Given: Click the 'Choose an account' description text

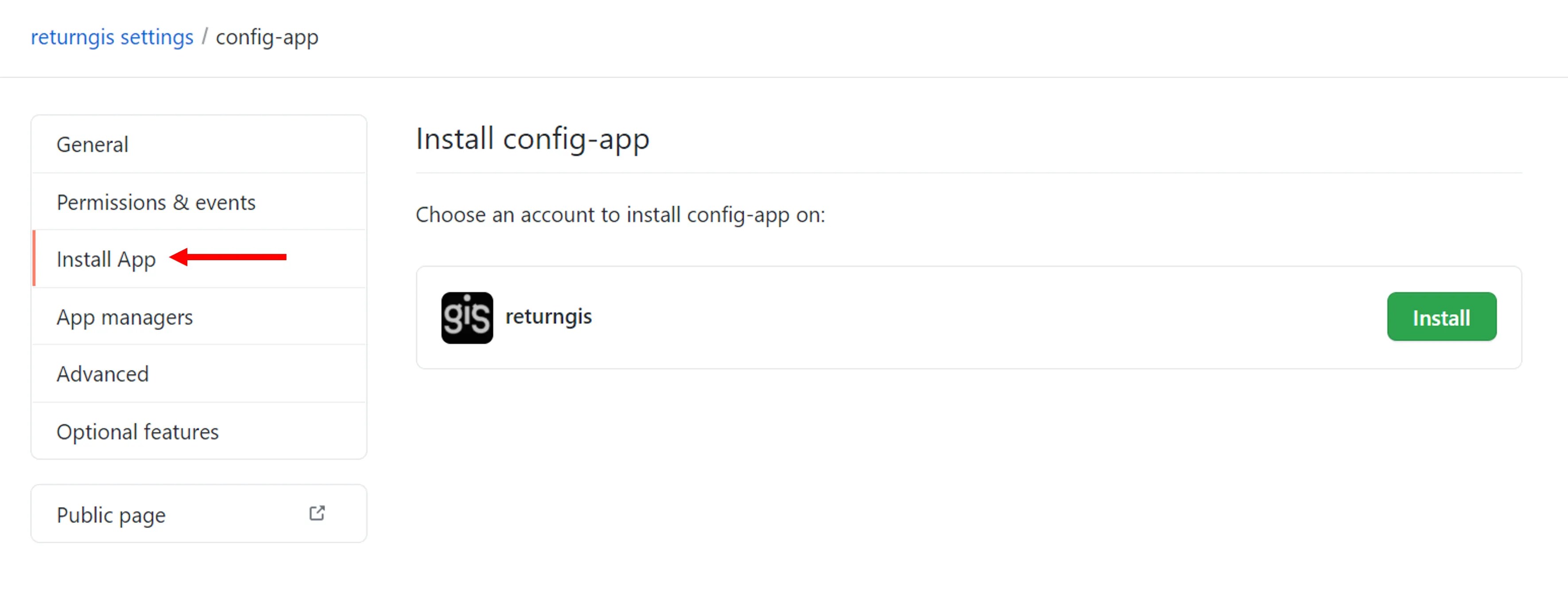Looking at the screenshot, I should pyautogui.click(x=620, y=215).
